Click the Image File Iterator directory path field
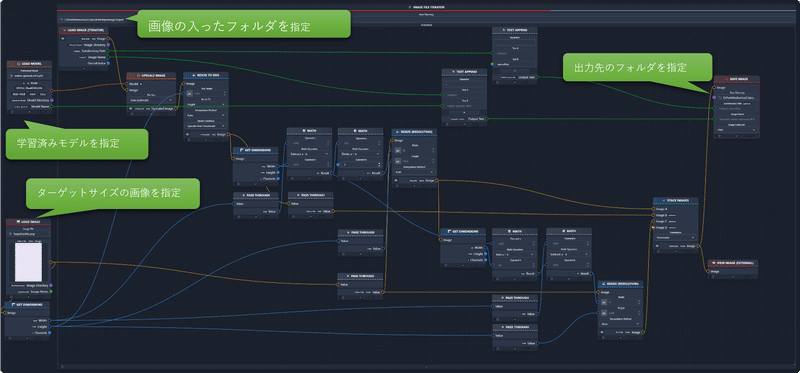This screenshot has width=800, height=373. click(428, 19)
